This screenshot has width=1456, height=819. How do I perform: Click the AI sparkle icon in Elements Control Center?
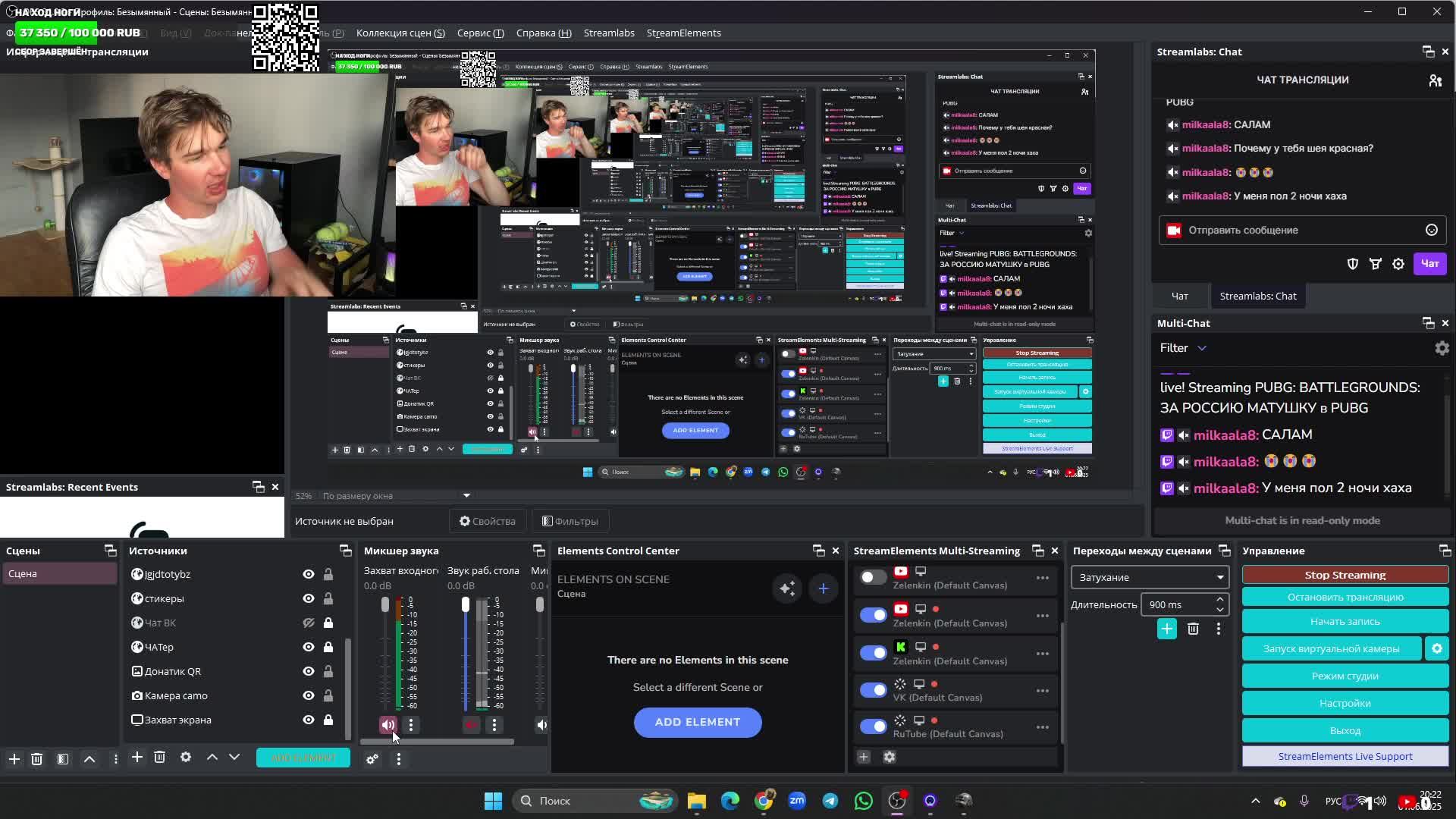tap(787, 588)
